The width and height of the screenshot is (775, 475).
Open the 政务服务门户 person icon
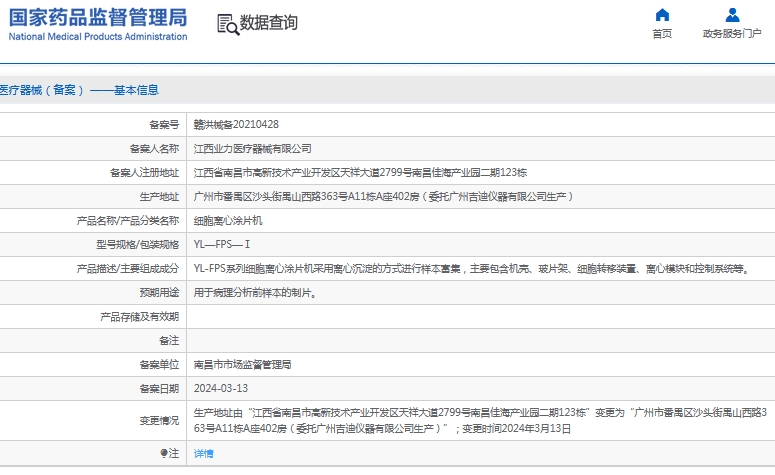click(x=732, y=15)
